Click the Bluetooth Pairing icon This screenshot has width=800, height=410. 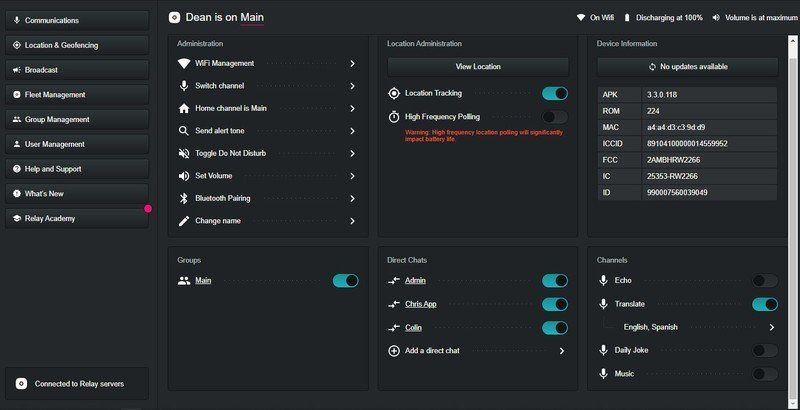coord(184,198)
